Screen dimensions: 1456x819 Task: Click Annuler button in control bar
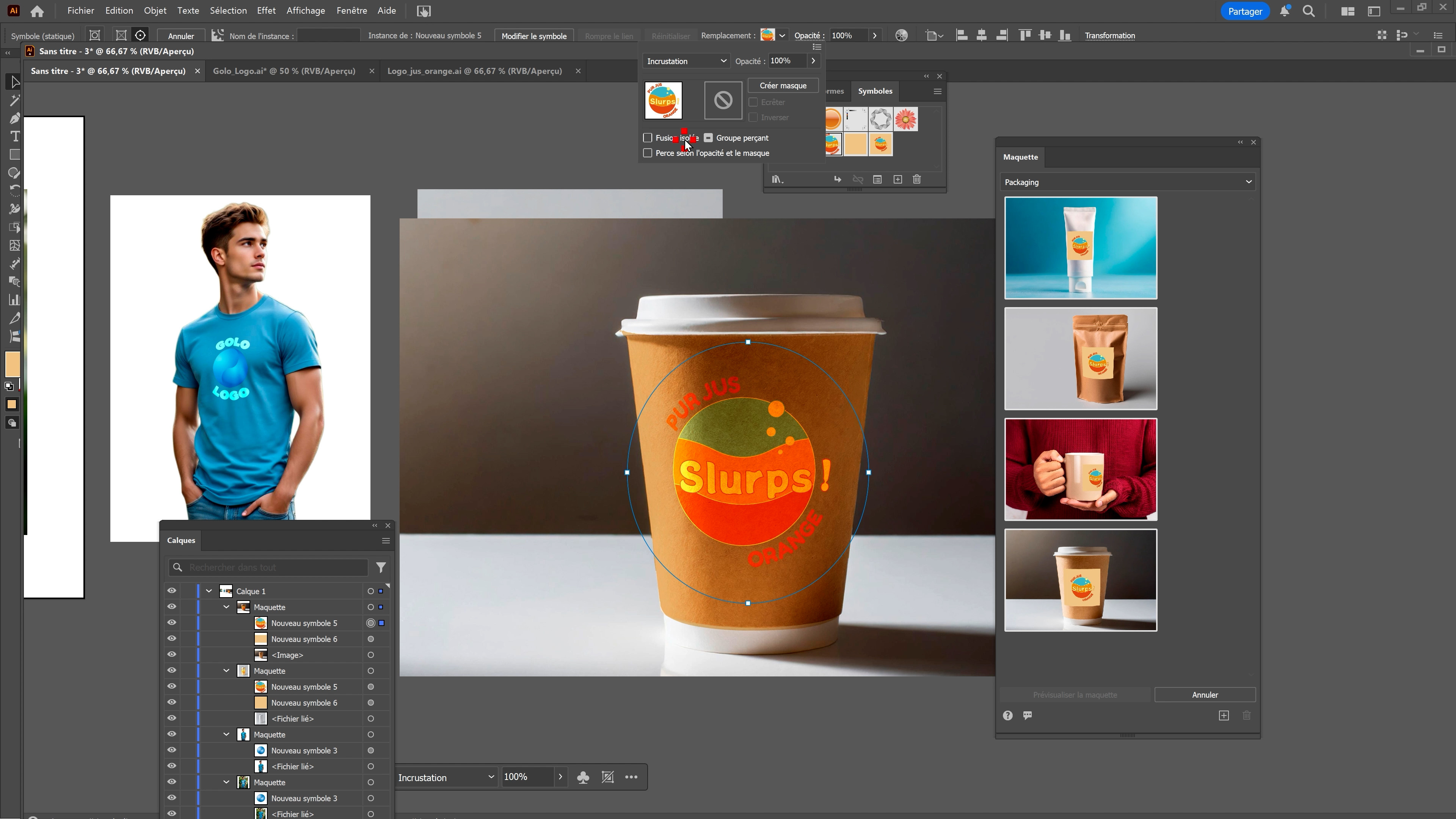click(181, 36)
